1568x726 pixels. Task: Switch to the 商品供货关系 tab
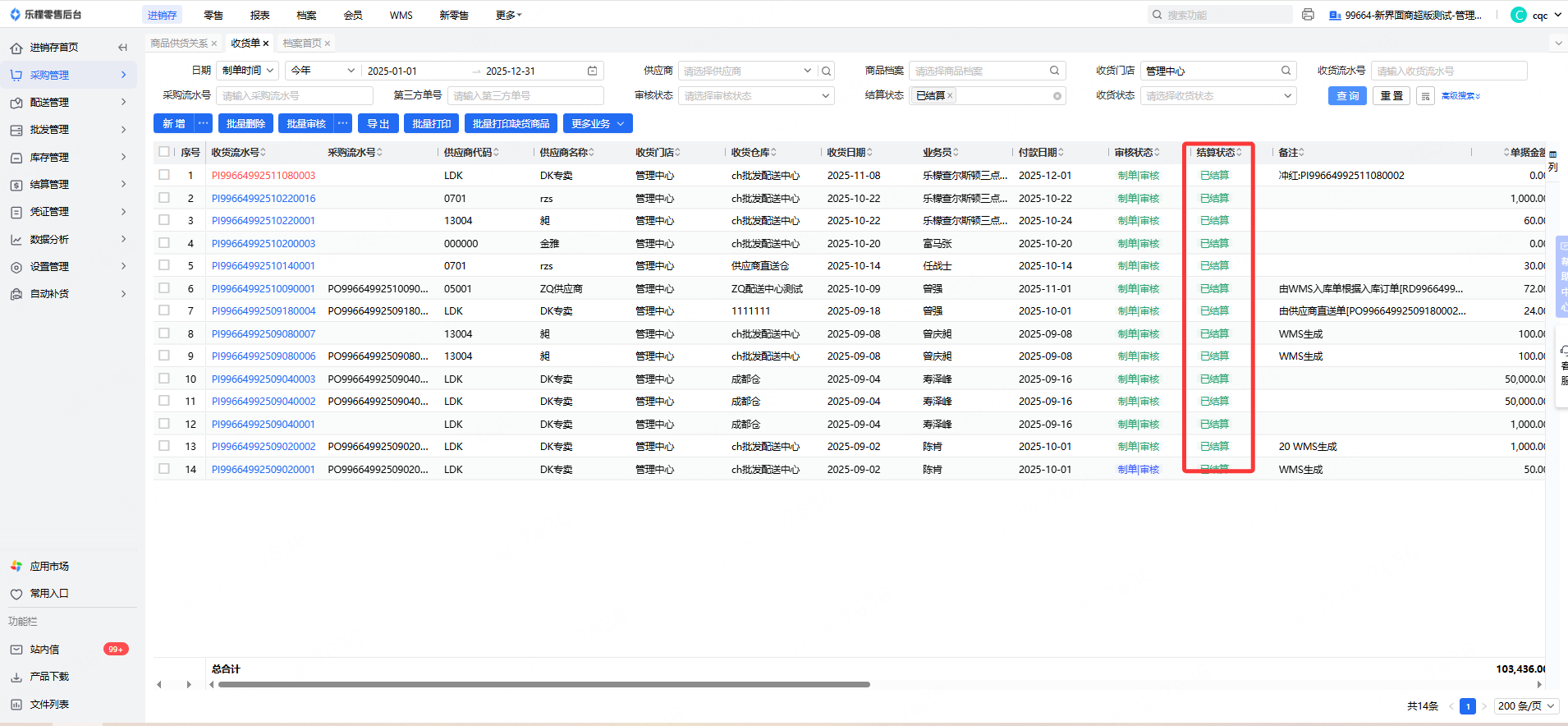pos(179,44)
